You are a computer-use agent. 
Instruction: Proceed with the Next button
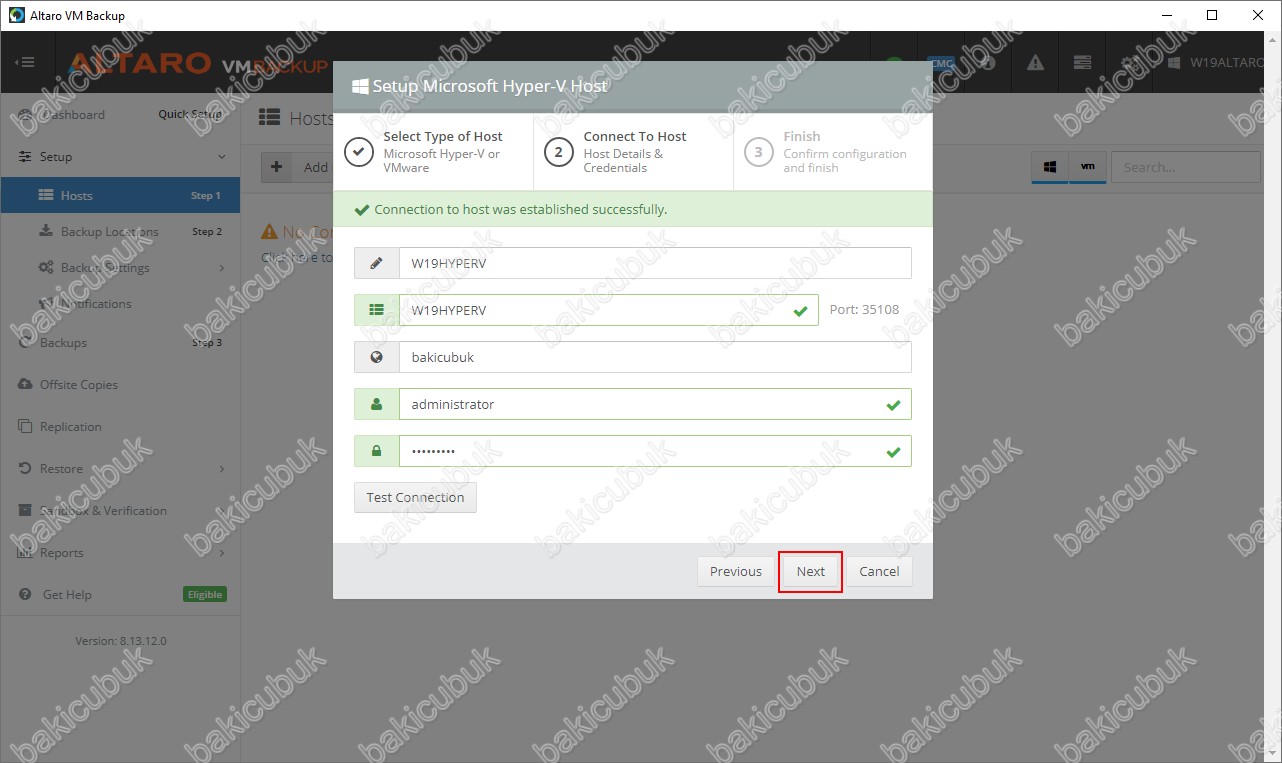point(810,571)
